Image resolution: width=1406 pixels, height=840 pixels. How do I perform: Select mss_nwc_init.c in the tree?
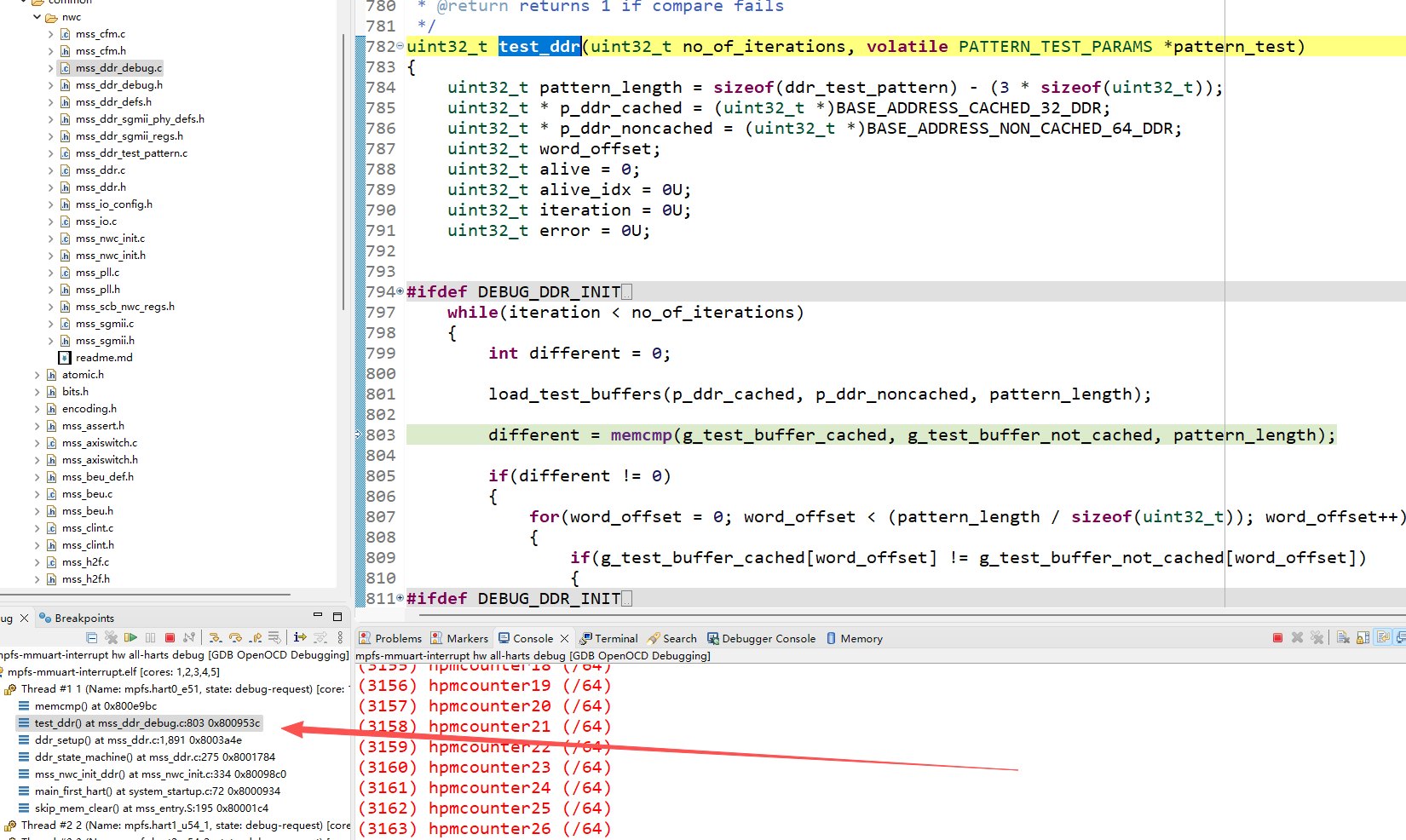coord(110,239)
